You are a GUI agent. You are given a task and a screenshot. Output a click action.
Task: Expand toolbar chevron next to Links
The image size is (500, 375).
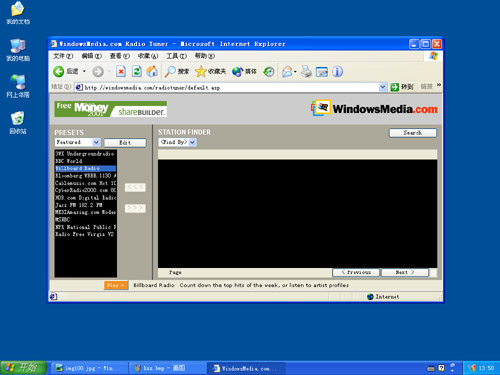(439, 85)
